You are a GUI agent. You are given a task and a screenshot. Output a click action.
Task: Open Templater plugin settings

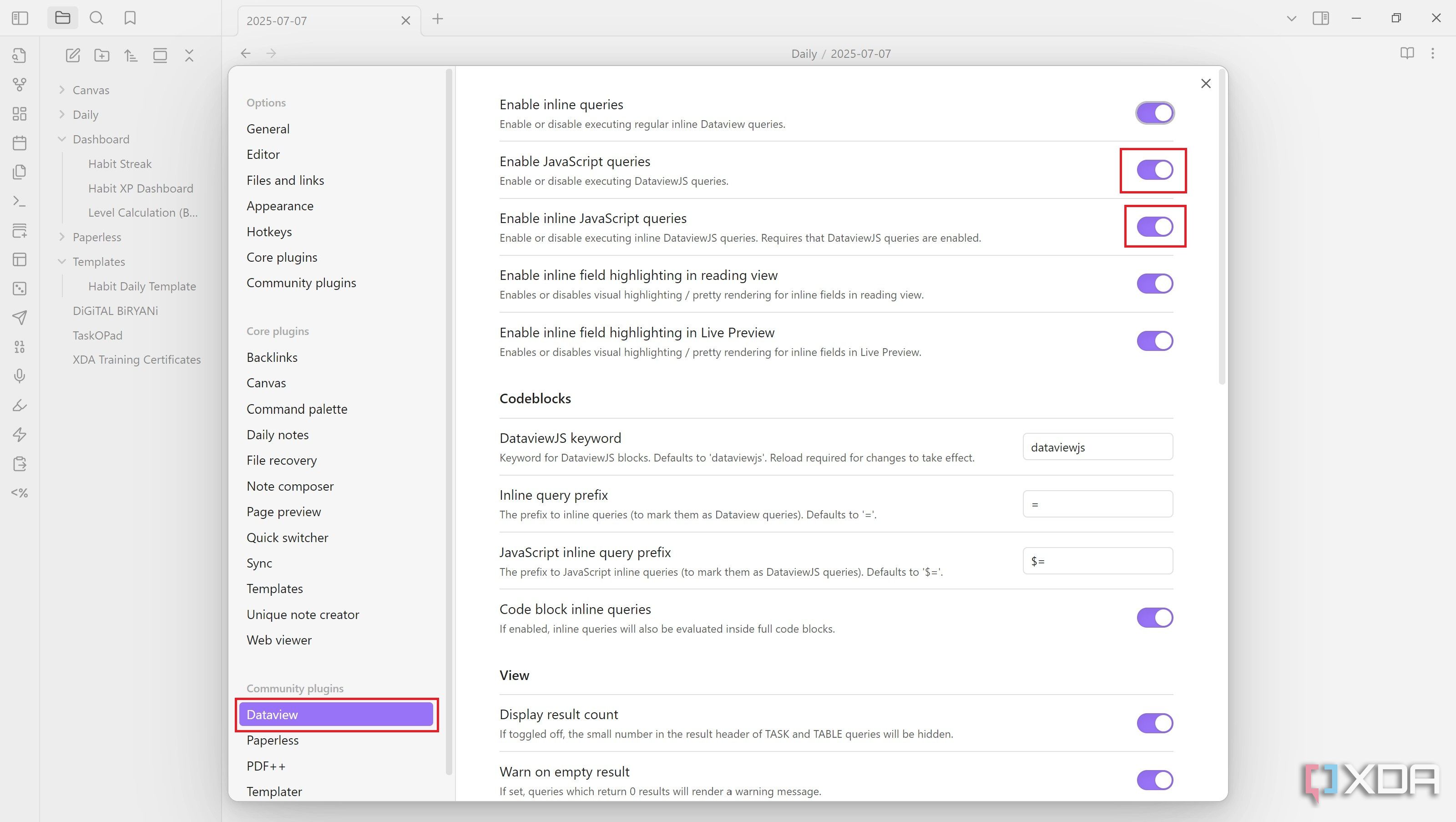pyautogui.click(x=274, y=792)
